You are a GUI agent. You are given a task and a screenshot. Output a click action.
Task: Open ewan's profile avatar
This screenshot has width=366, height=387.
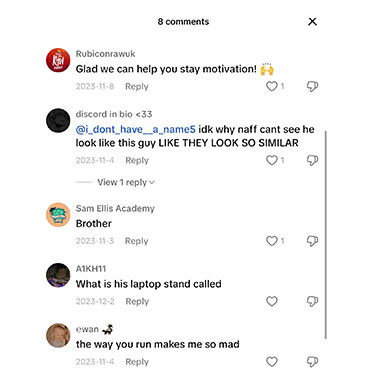click(58, 335)
